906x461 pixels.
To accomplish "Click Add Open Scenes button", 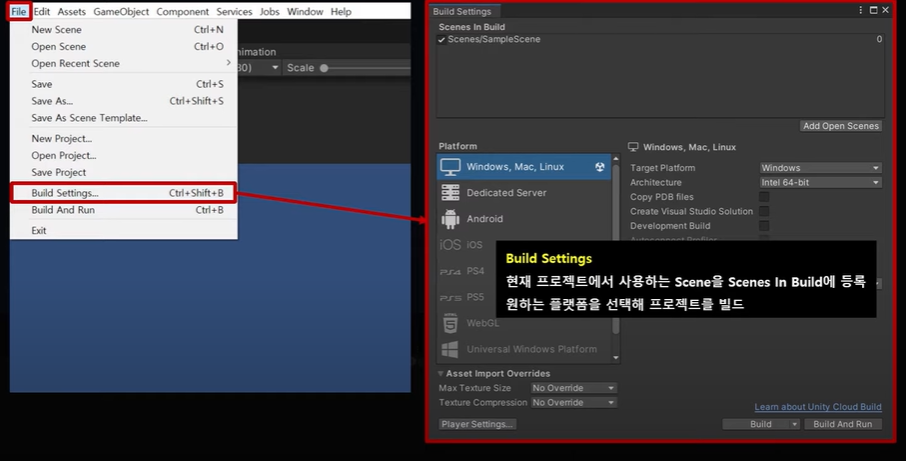I will pyautogui.click(x=841, y=126).
